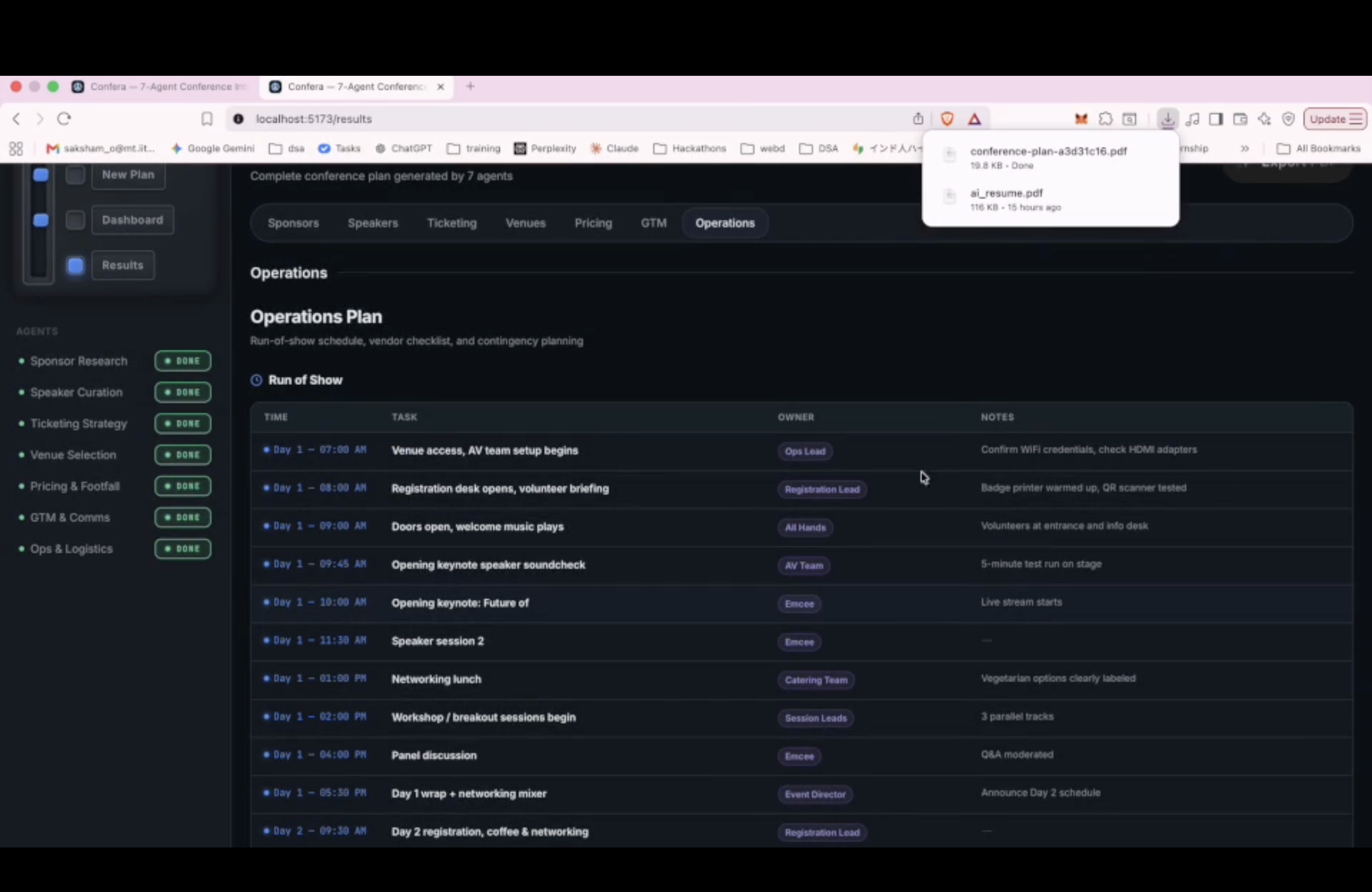The width and height of the screenshot is (1372, 892).
Task: Click the Run of Show clock icon
Action: pos(256,380)
